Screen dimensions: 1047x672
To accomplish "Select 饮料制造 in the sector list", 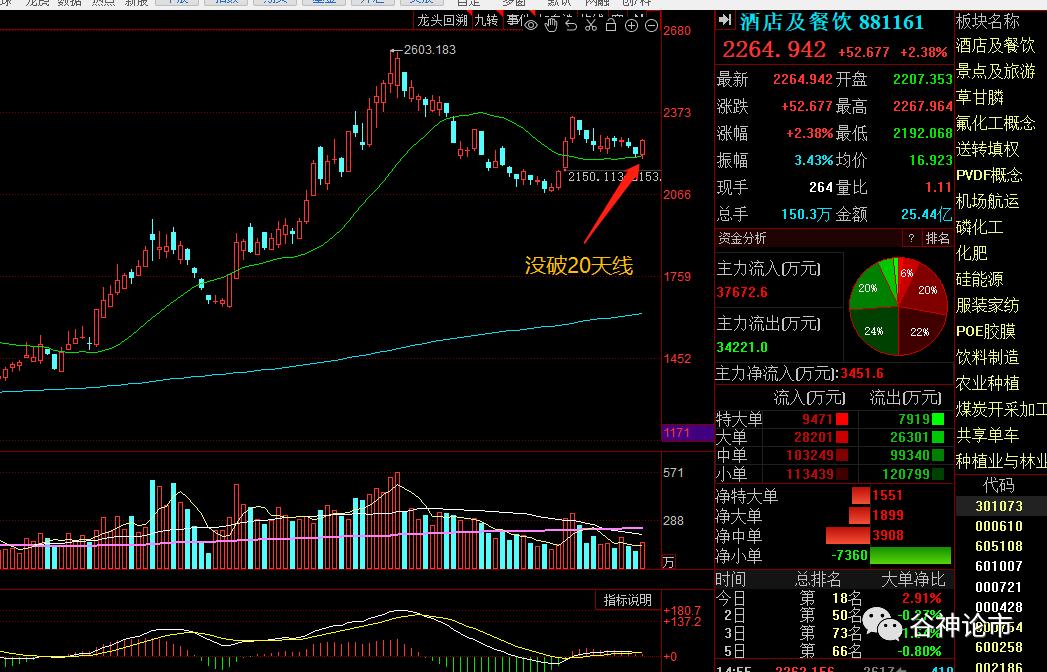I will click(x=988, y=357).
